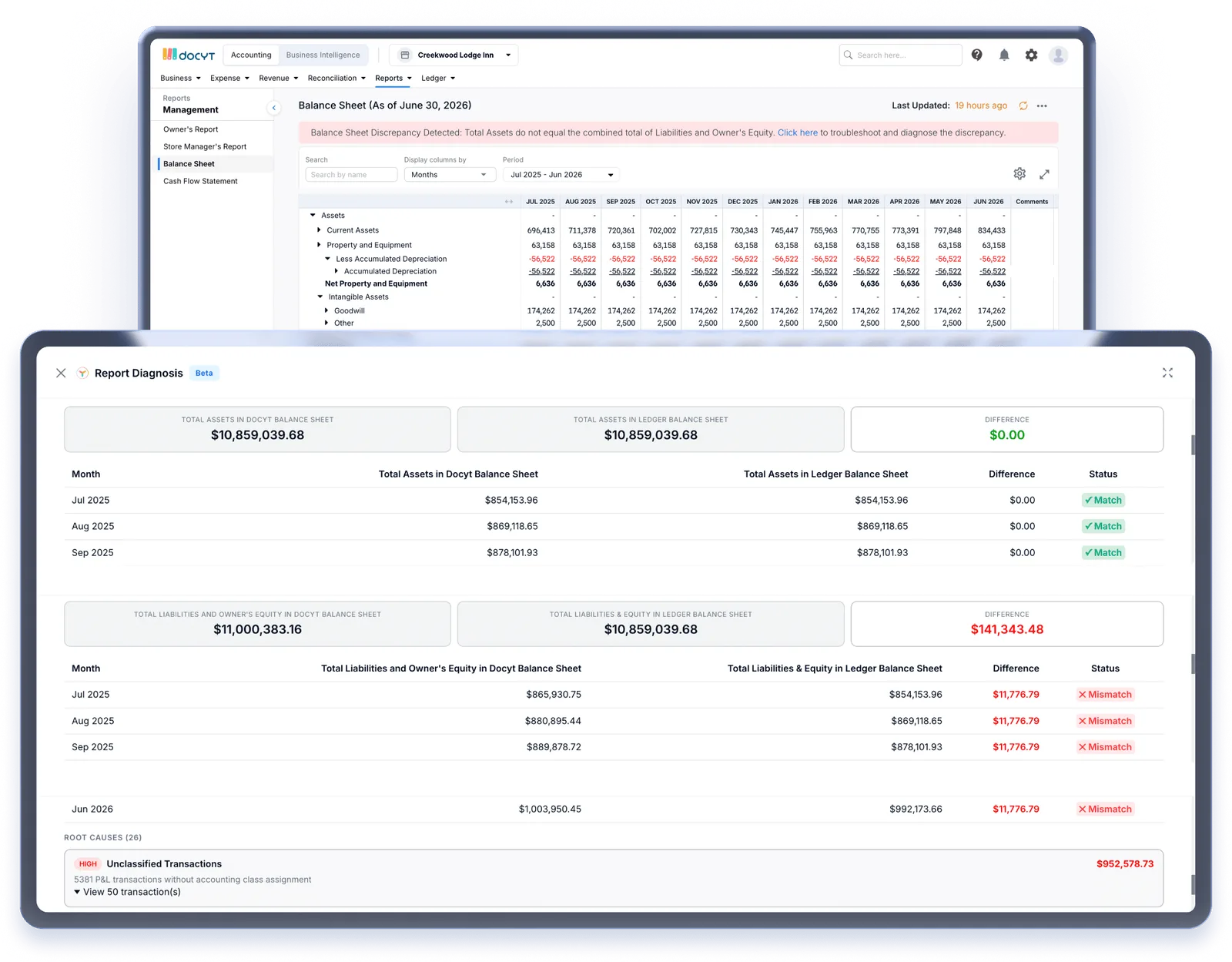This screenshot has height=962, width=1232.
Task: Open the table settings gear icon
Action: tap(1019, 174)
